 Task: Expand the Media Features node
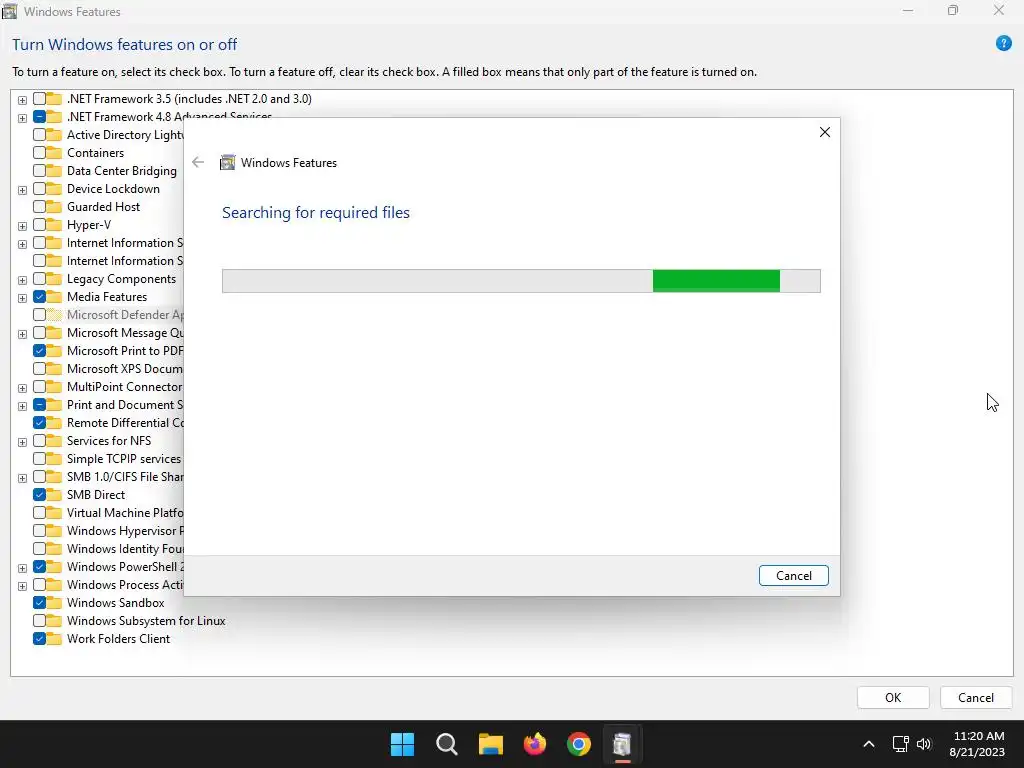tap(22, 298)
